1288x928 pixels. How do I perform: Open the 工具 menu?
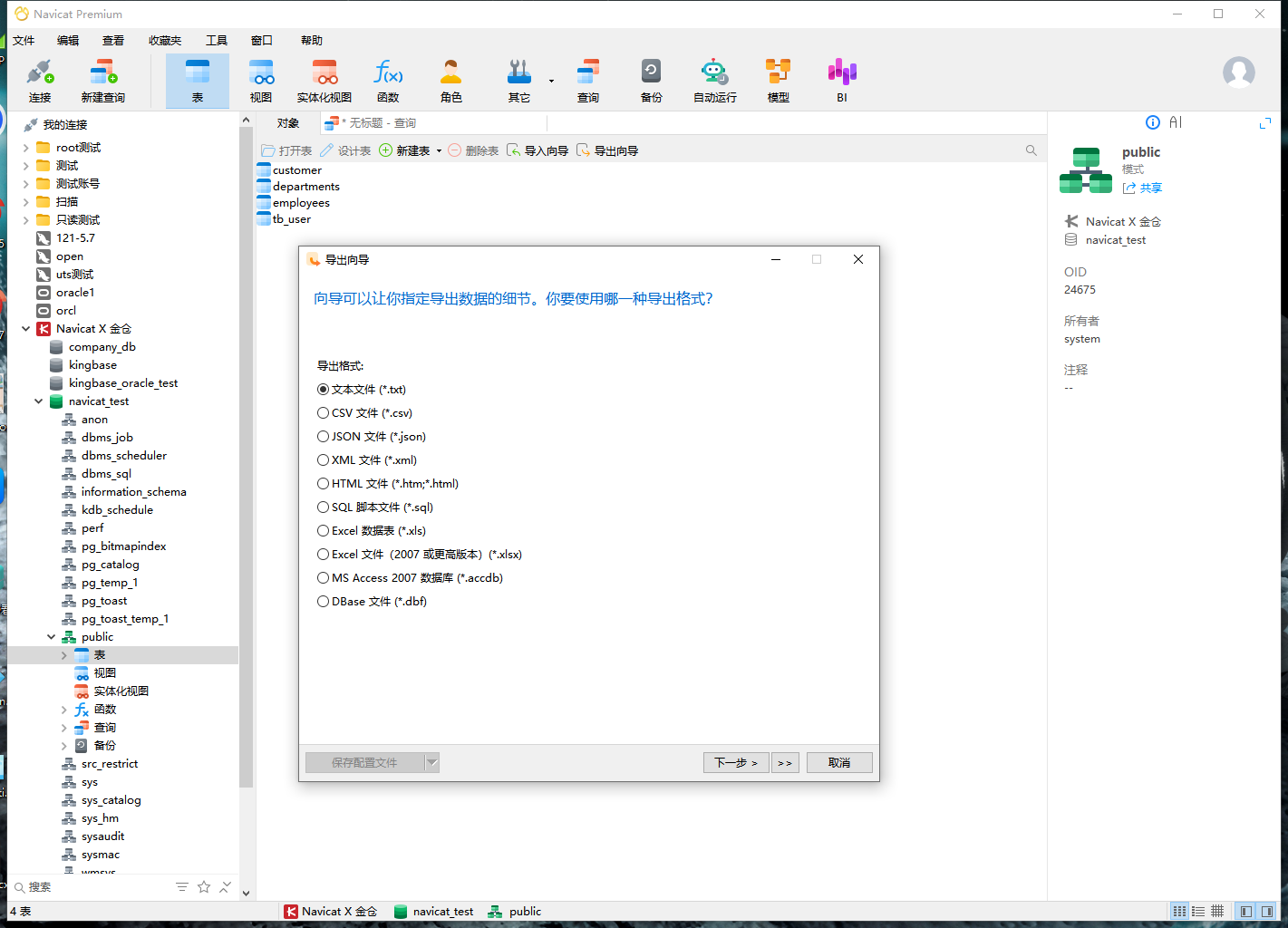(x=217, y=40)
